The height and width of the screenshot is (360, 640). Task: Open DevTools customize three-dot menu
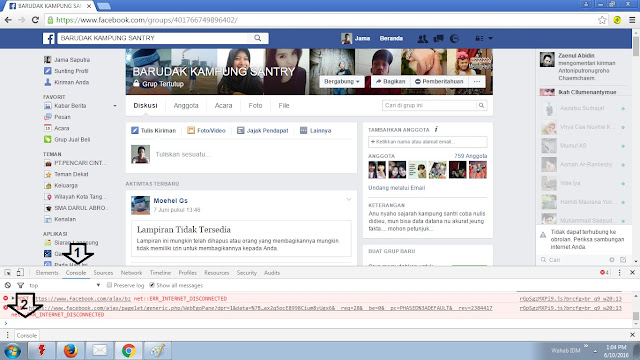(x=620, y=273)
